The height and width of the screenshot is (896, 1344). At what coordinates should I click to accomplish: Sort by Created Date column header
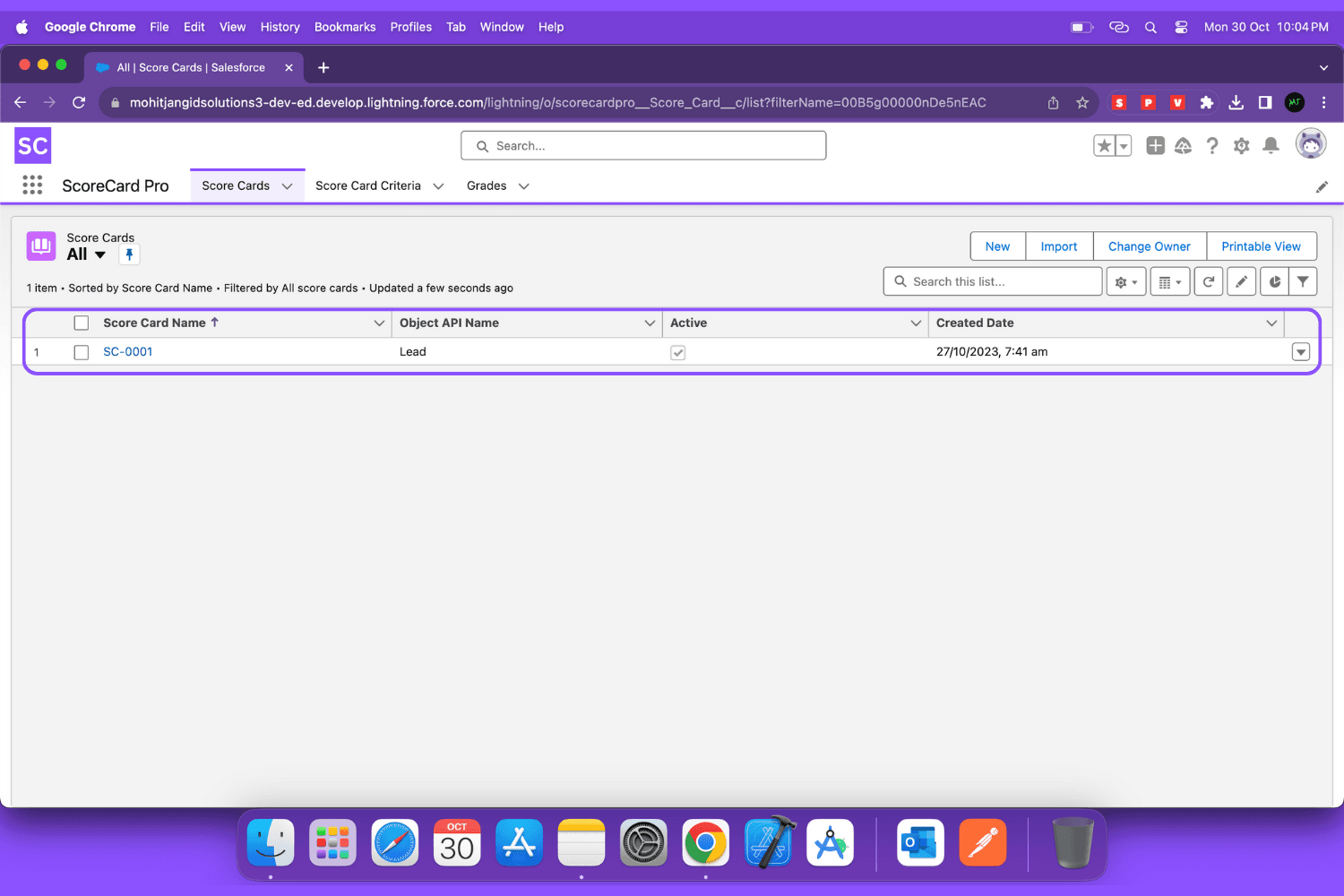pyautogui.click(x=975, y=323)
